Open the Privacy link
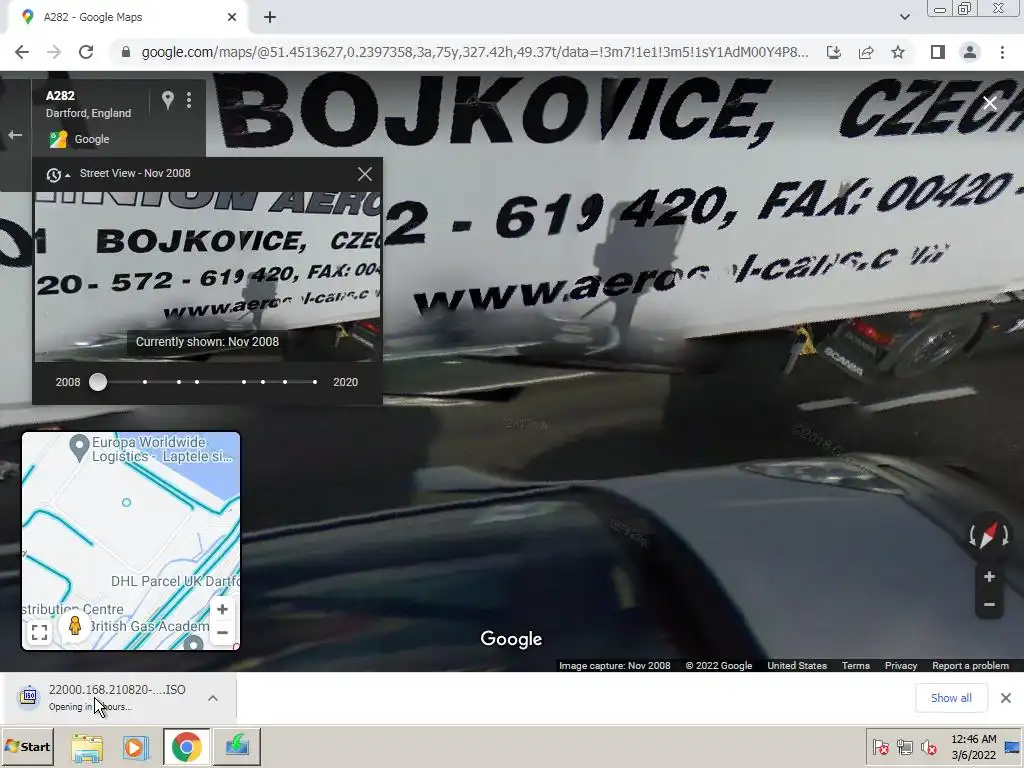This screenshot has height=768, width=1024. 901,665
